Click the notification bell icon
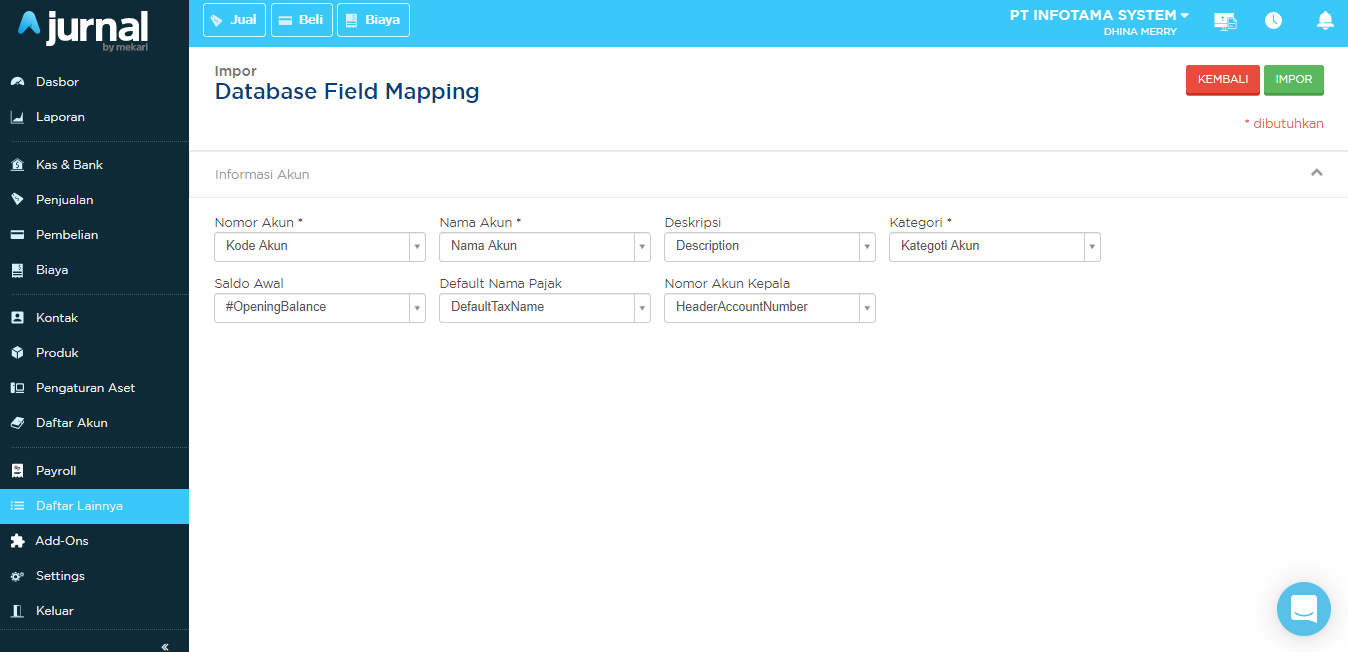The height and width of the screenshot is (652, 1348). (x=1325, y=21)
